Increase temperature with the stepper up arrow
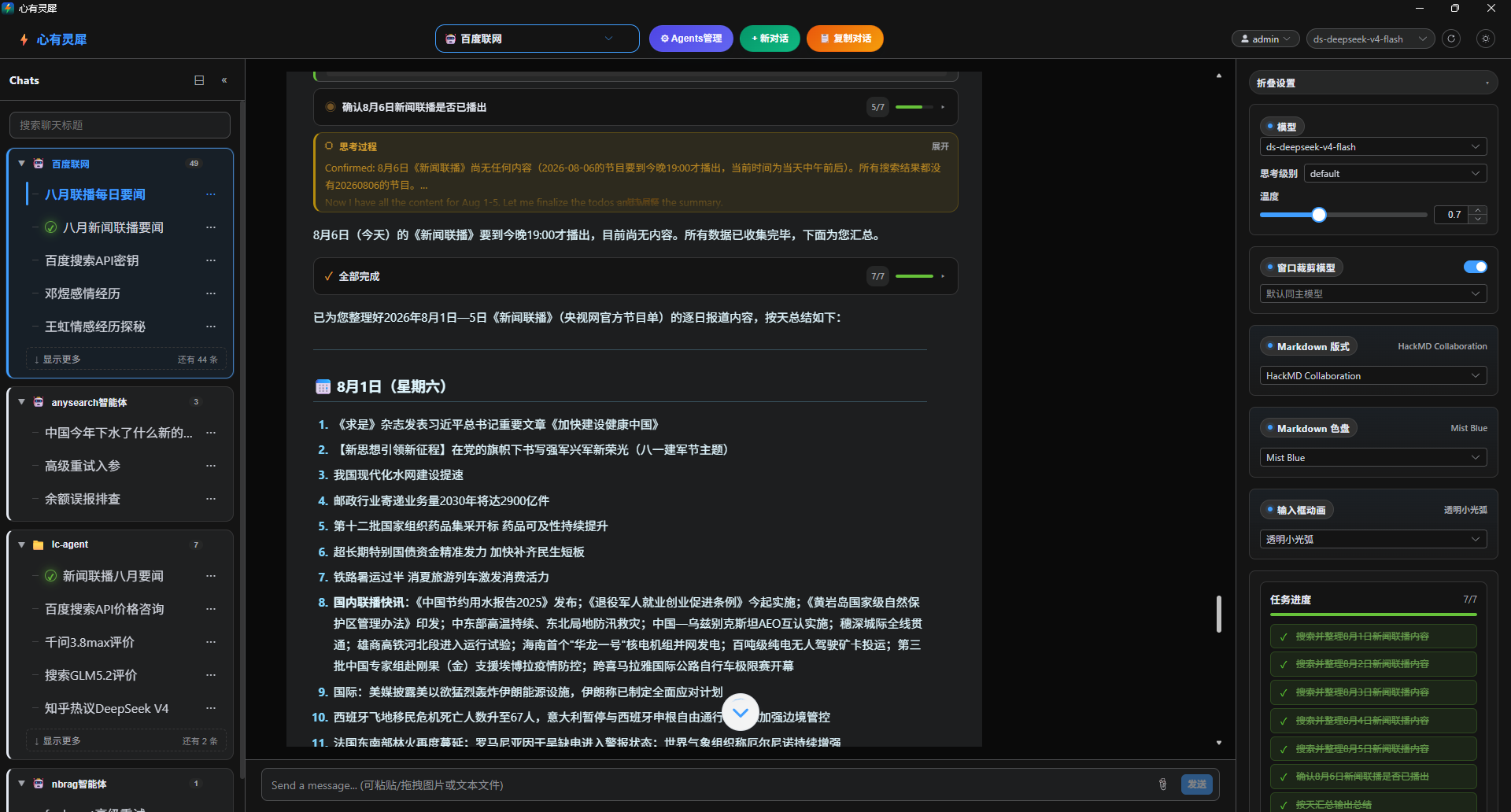The image size is (1511, 812). point(1478,210)
